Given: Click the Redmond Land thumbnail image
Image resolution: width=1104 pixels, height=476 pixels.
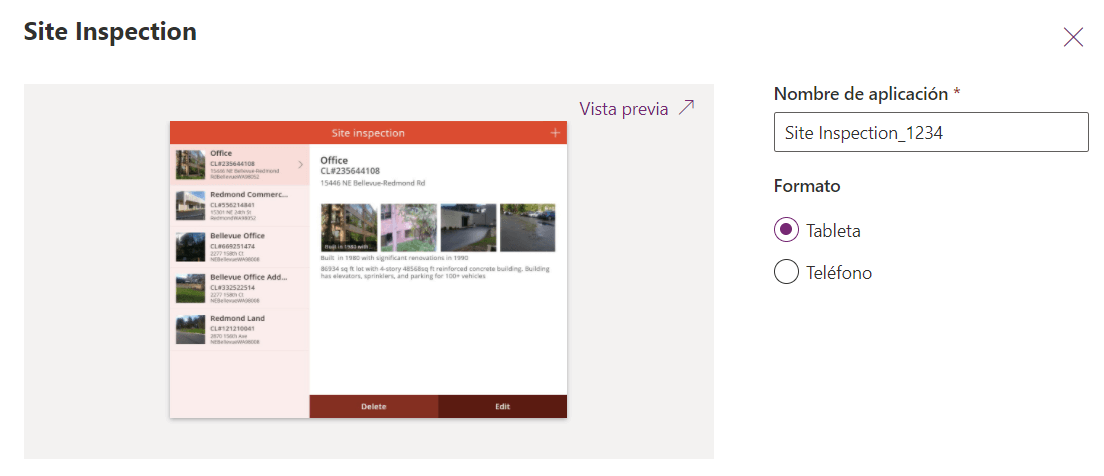Looking at the screenshot, I should click(x=190, y=329).
